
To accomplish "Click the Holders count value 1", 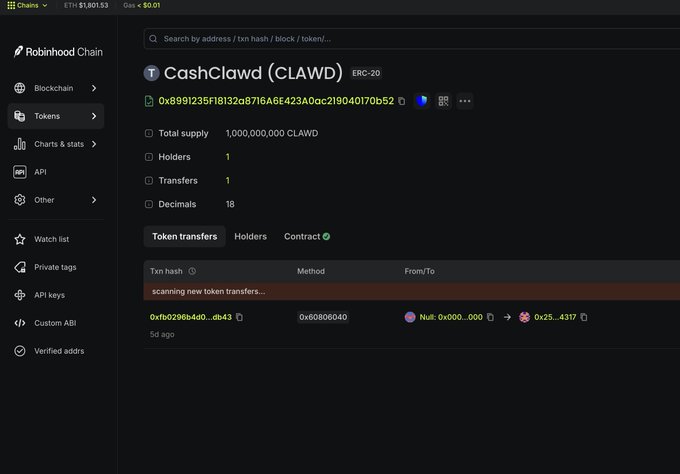I will [228, 157].
